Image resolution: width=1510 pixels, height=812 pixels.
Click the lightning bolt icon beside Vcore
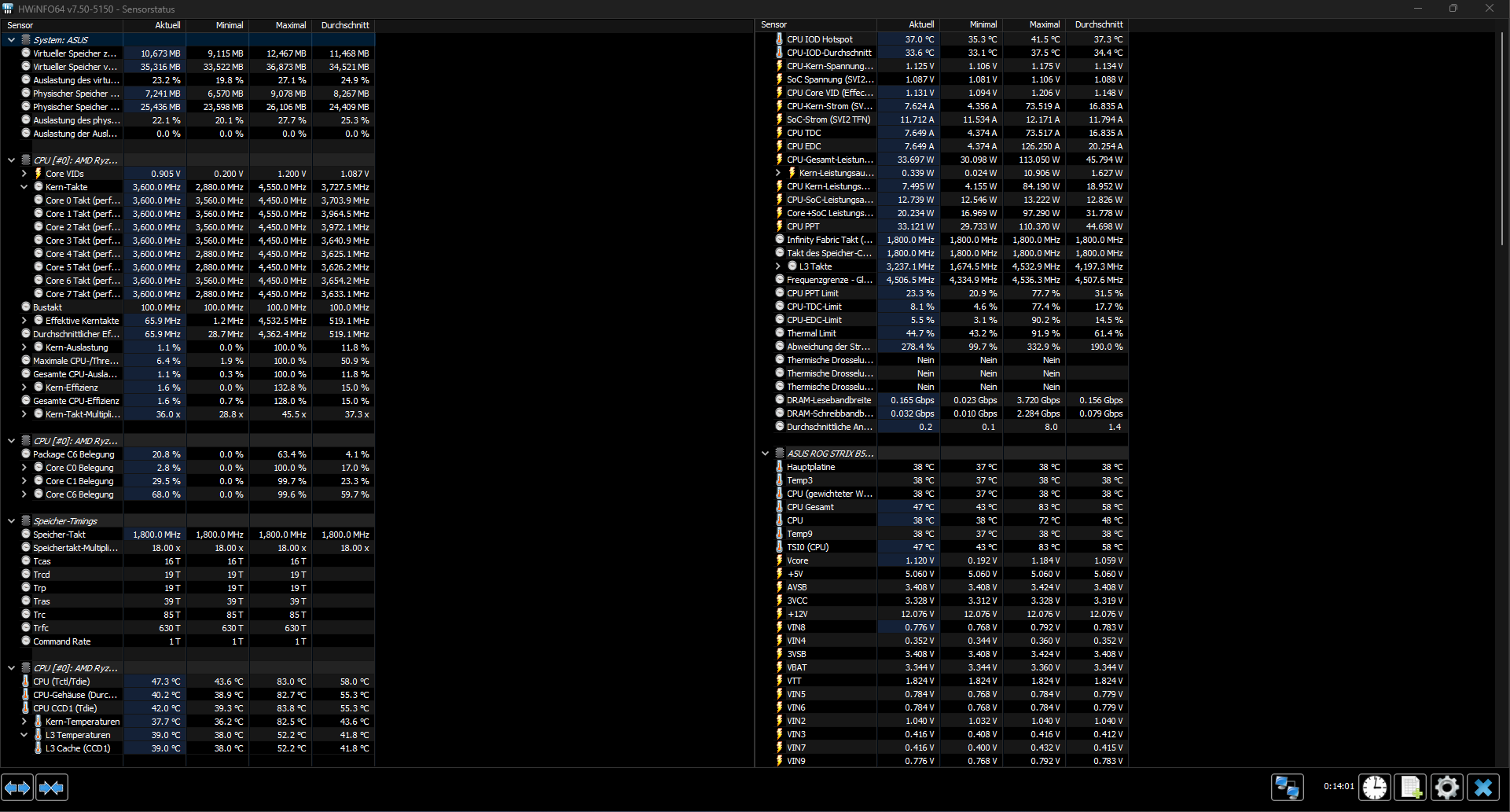click(x=779, y=560)
